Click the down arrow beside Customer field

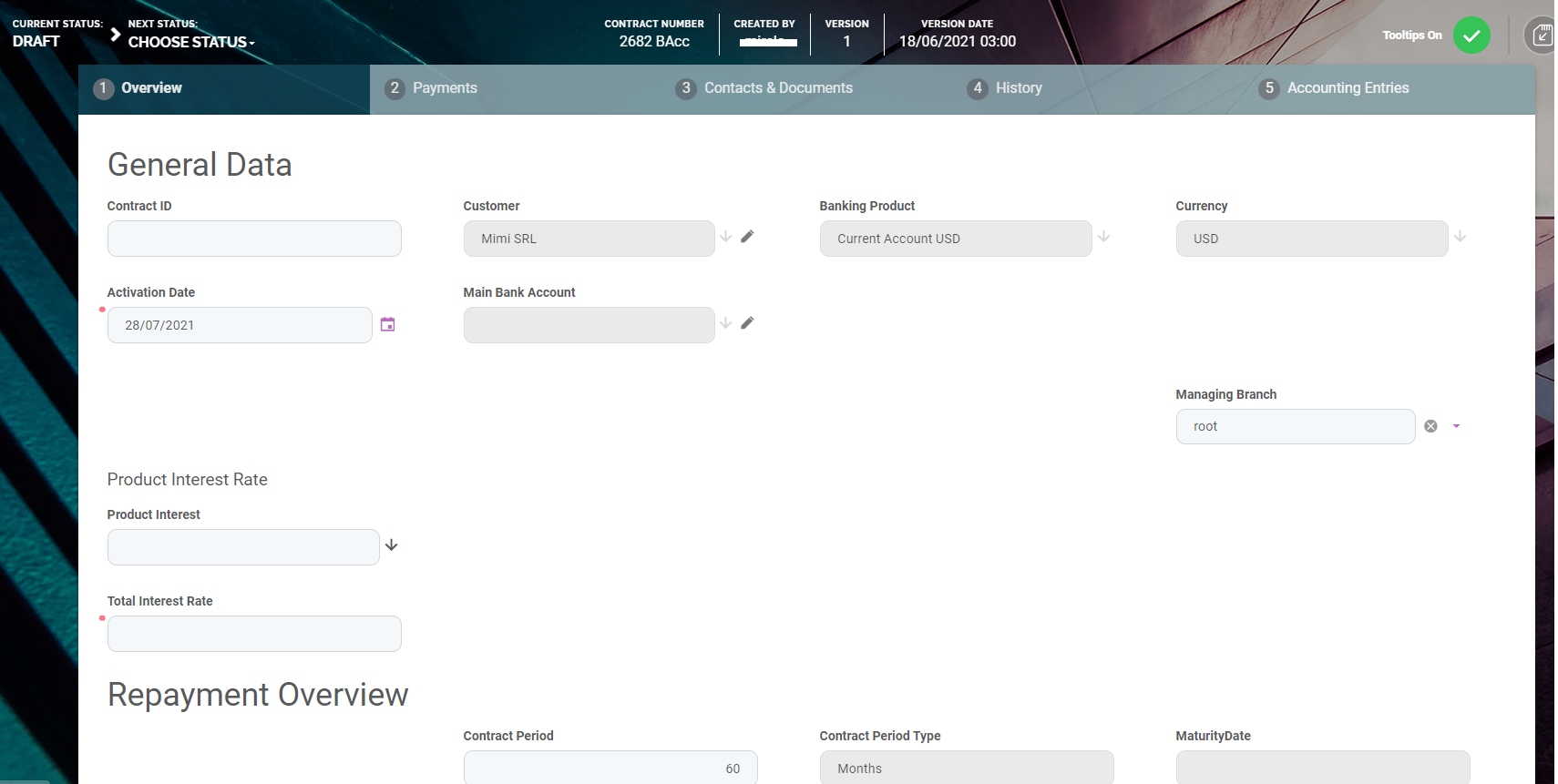tap(725, 237)
